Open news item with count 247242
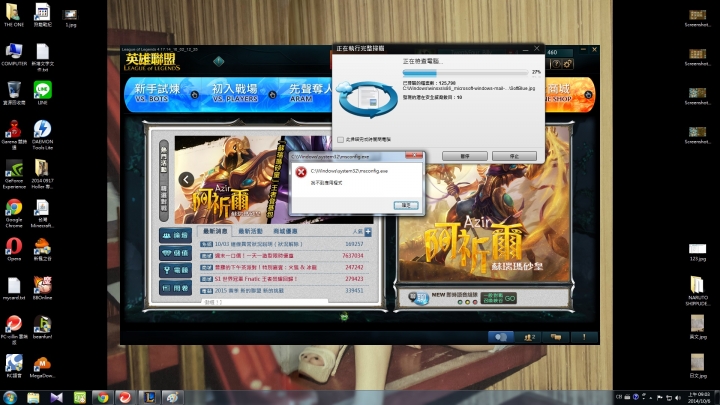 [x=282, y=267]
